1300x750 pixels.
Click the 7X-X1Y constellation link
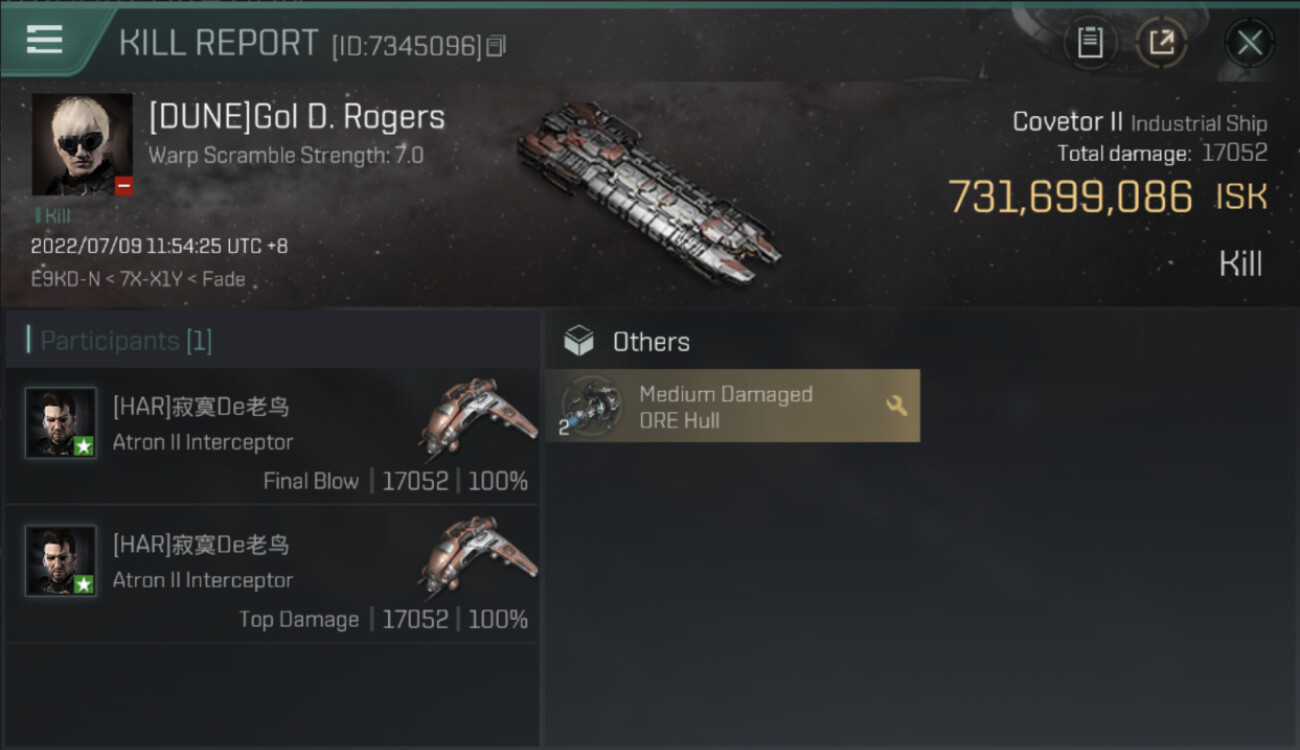point(151,280)
